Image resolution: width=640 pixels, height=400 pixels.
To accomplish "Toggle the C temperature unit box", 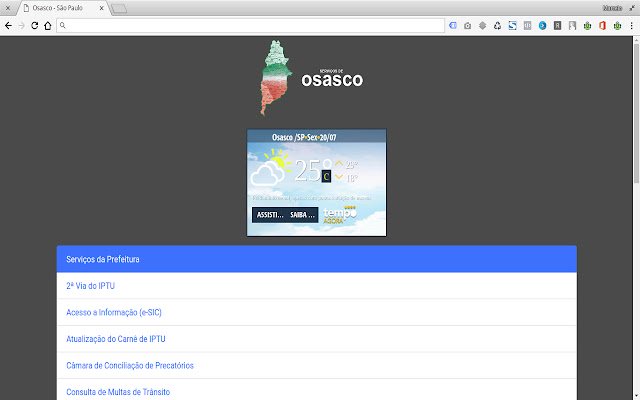I will (x=326, y=176).
